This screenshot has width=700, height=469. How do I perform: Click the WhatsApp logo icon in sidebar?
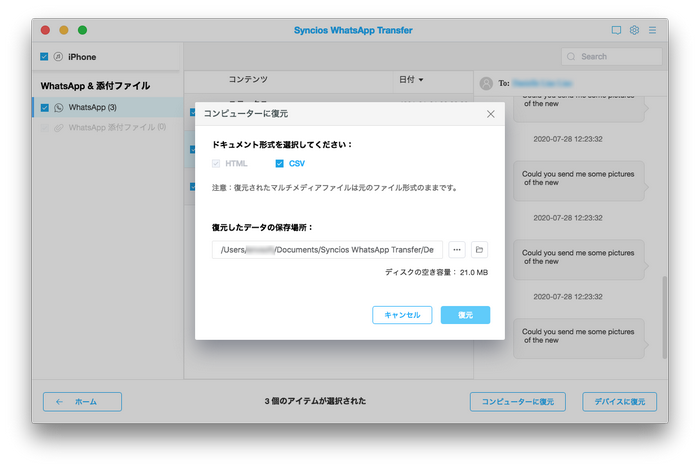(x=58, y=108)
